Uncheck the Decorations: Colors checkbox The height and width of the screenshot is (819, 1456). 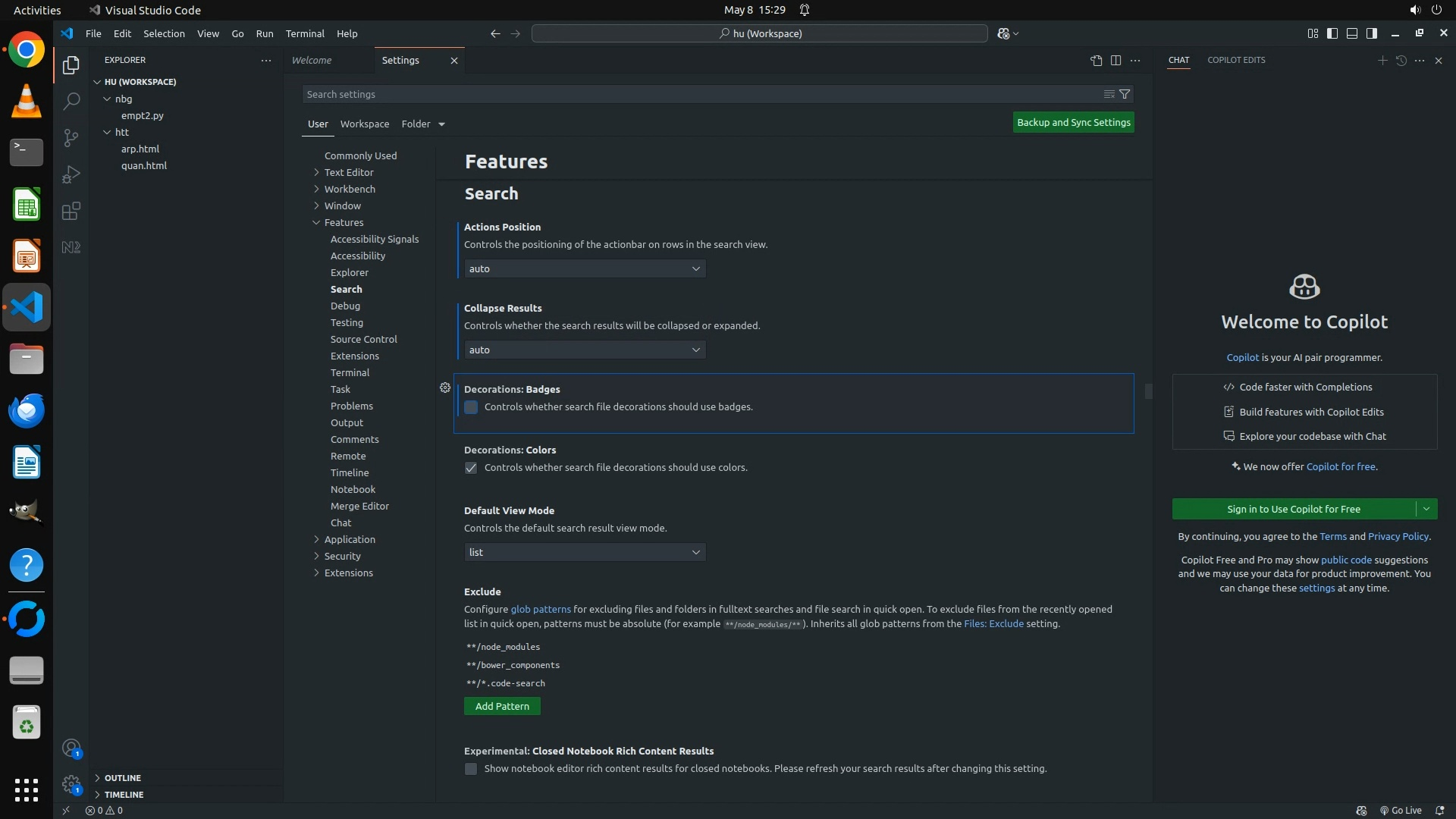[x=471, y=468]
